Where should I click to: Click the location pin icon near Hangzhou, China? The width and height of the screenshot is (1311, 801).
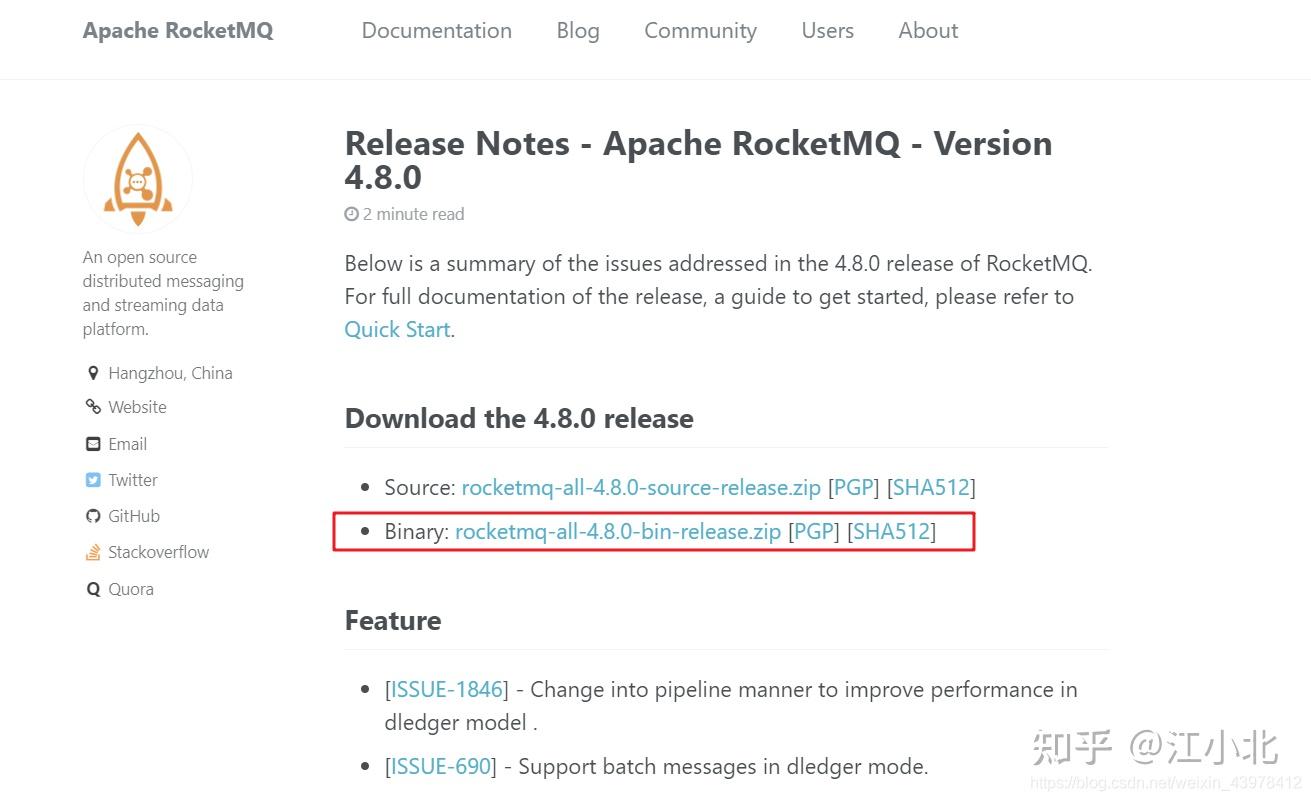click(x=92, y=372)
